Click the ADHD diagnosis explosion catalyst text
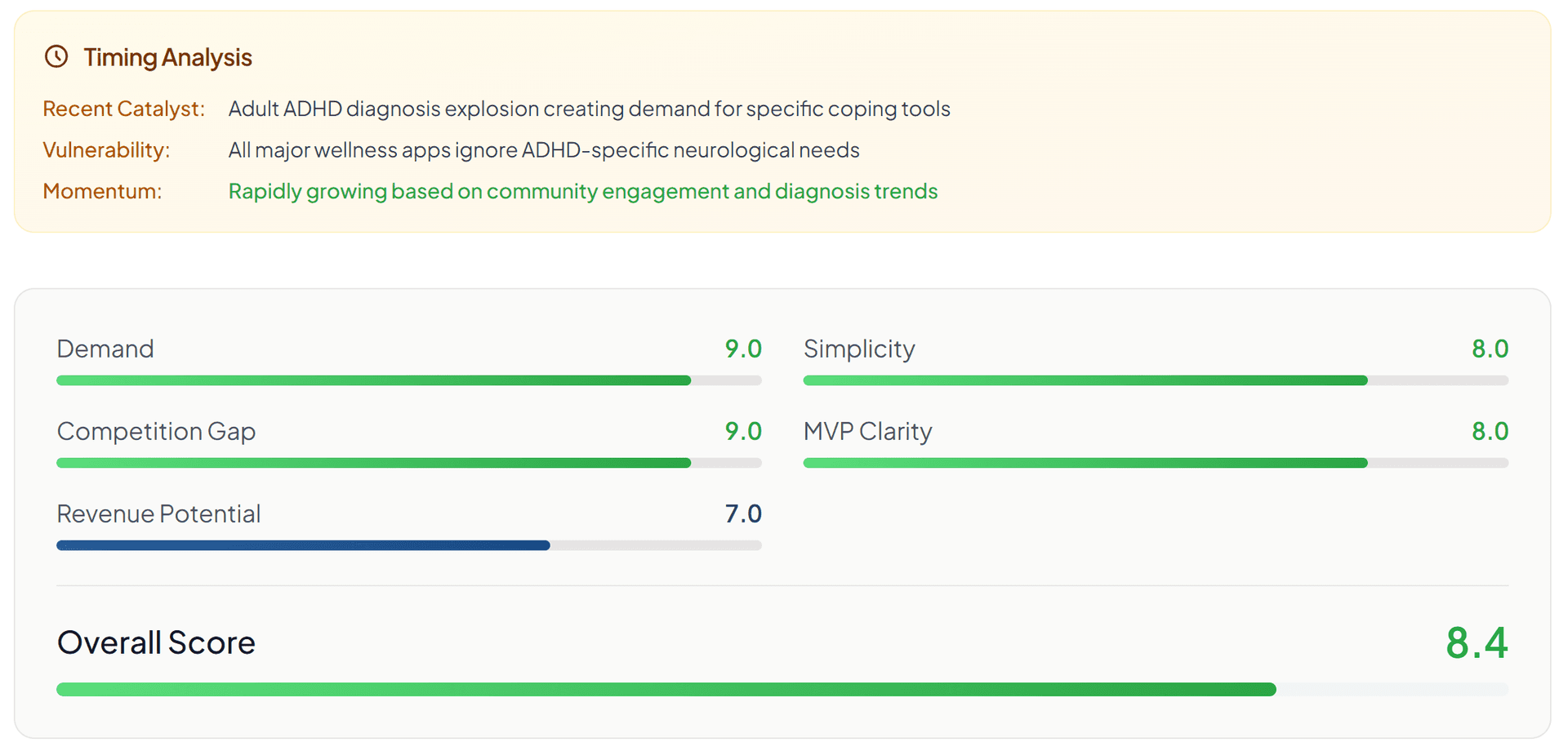This screenshot has height=747, width=1568. (589, 109)
